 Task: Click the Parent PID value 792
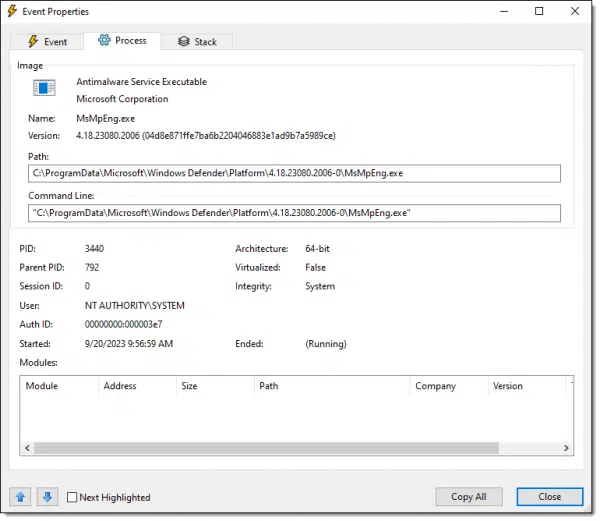92,267
